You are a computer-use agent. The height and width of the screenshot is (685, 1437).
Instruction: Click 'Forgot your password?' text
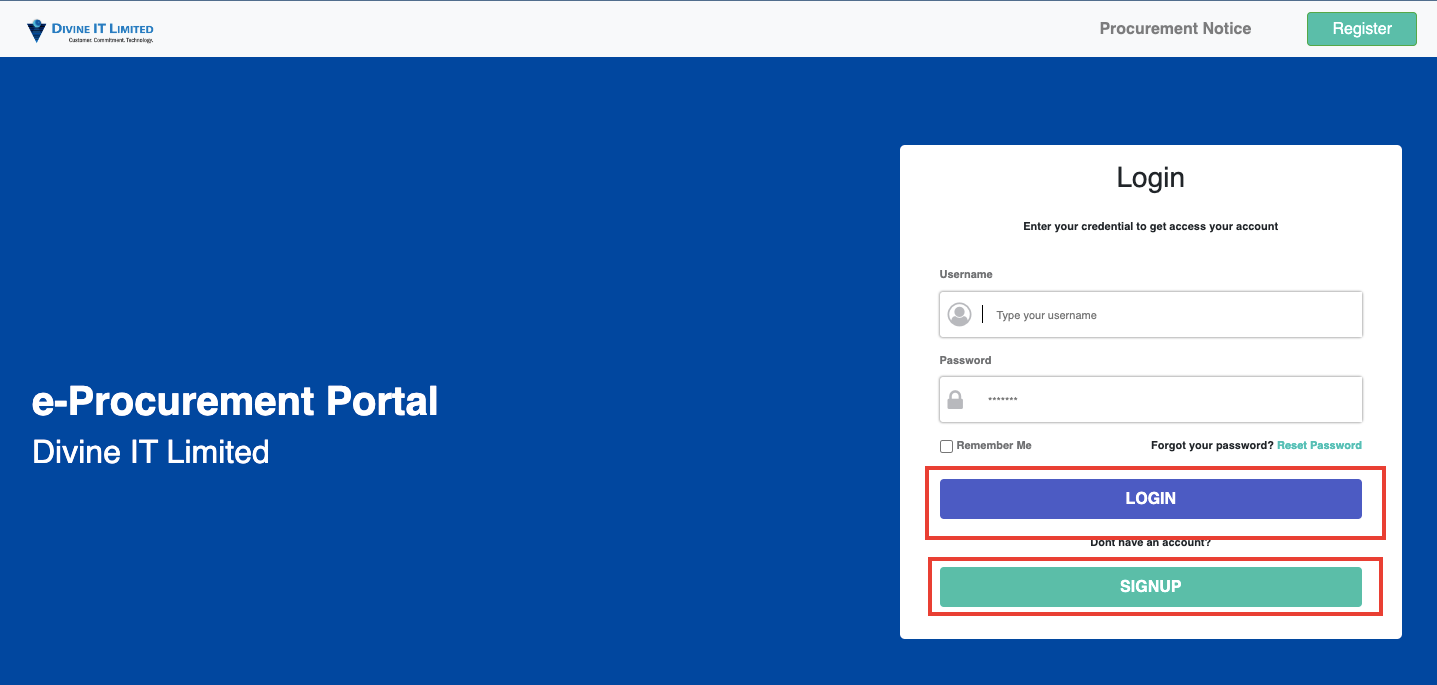tap(1212, 445)
